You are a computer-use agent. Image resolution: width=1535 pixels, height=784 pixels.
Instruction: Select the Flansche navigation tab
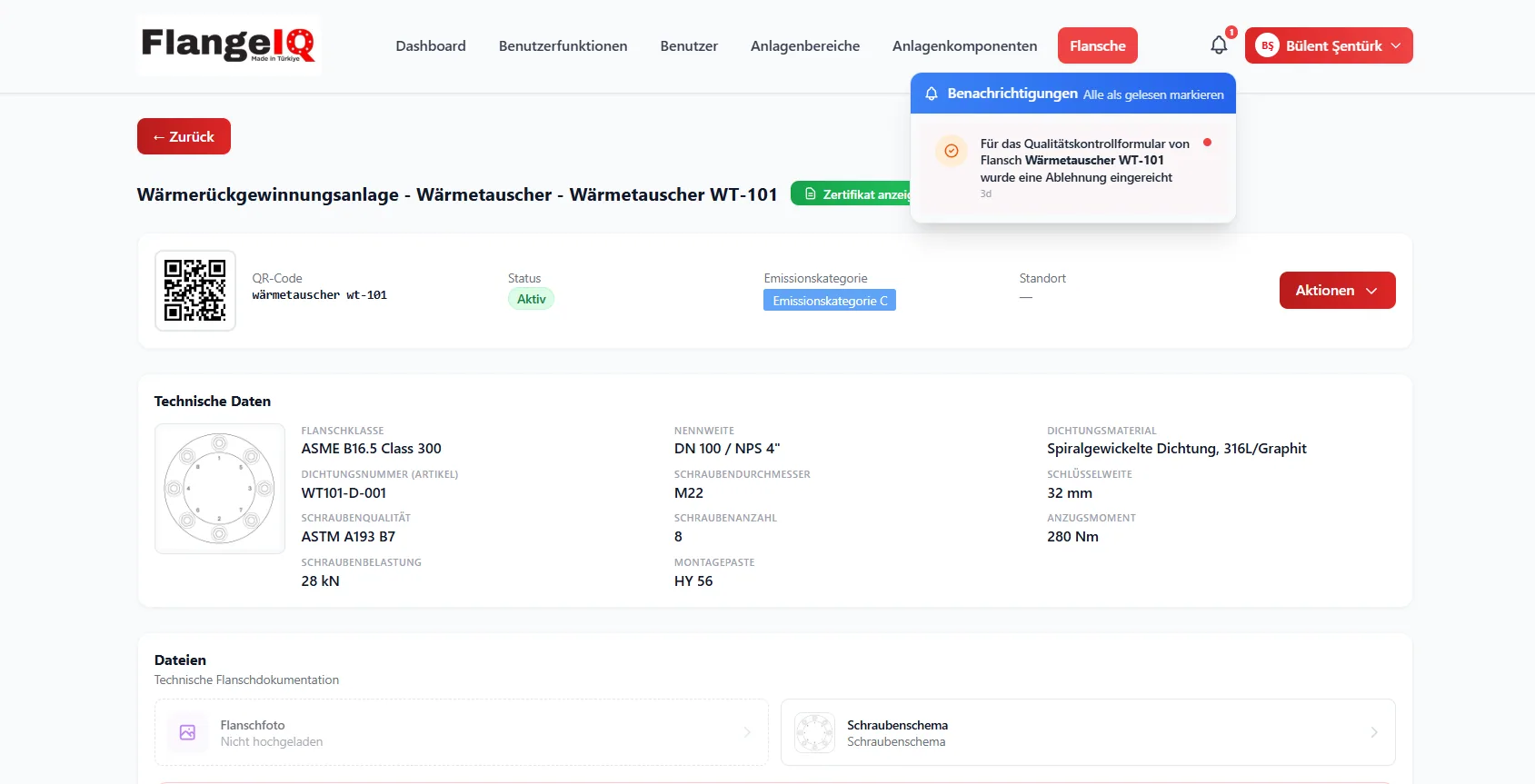[x=1098, y=45]
